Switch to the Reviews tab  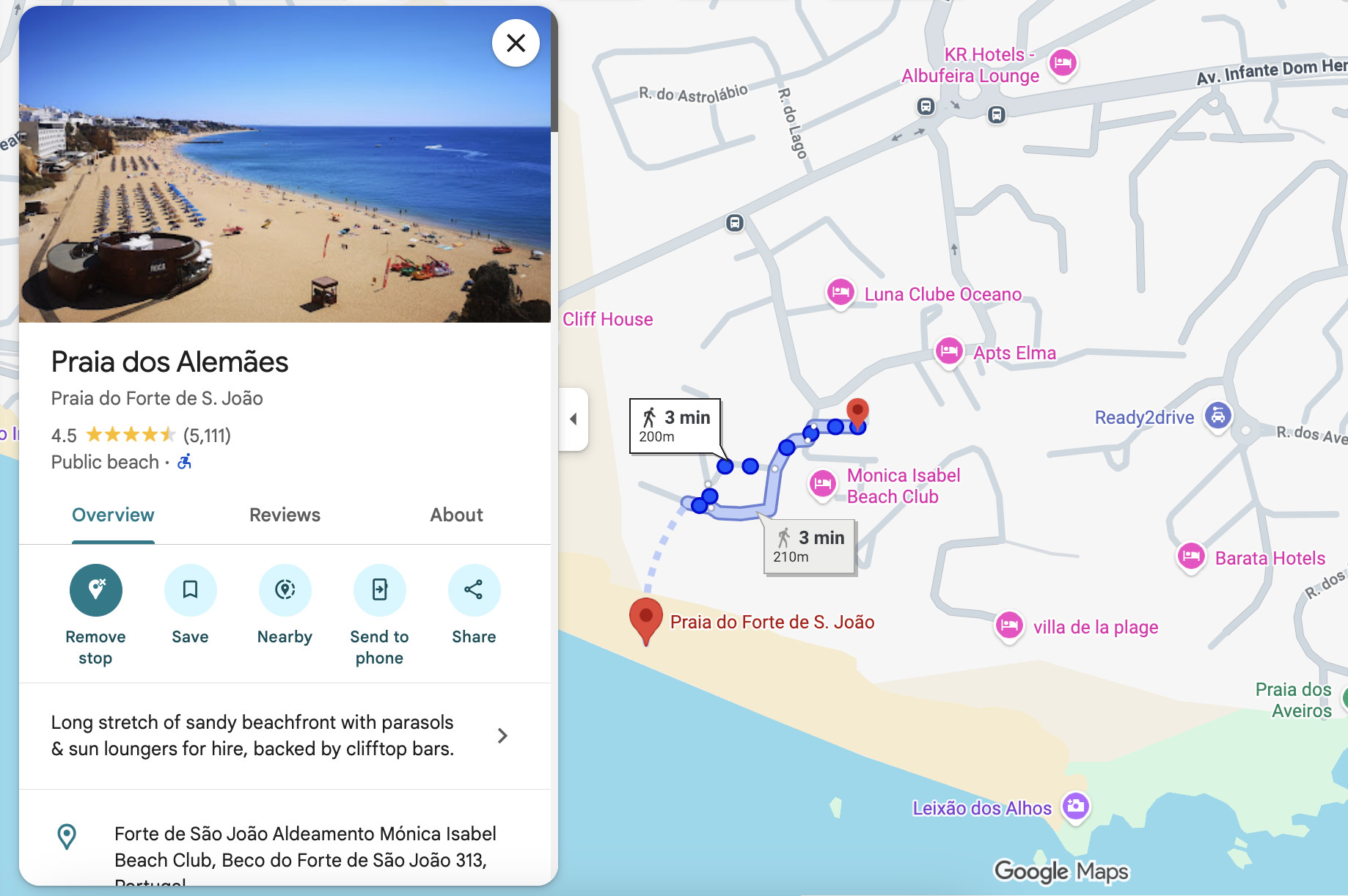[x=285, y=515]
